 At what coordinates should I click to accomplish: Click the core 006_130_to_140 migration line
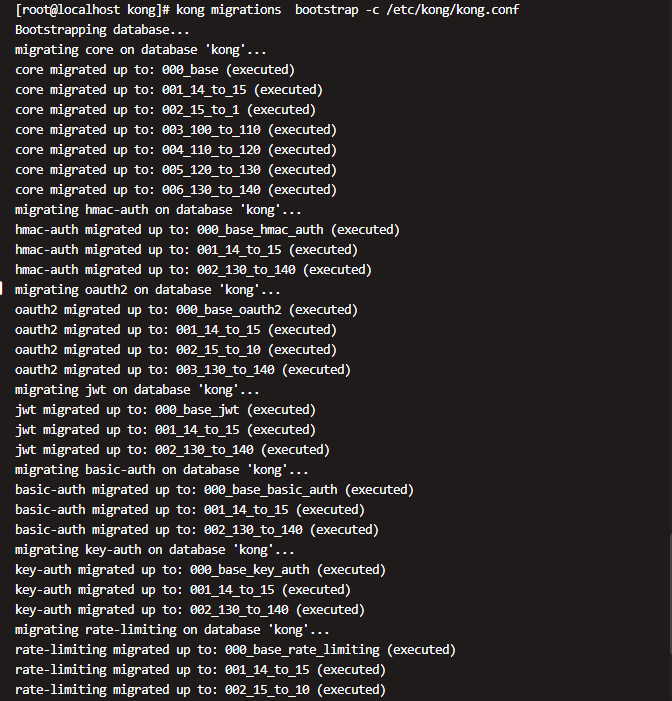(176, 190)
